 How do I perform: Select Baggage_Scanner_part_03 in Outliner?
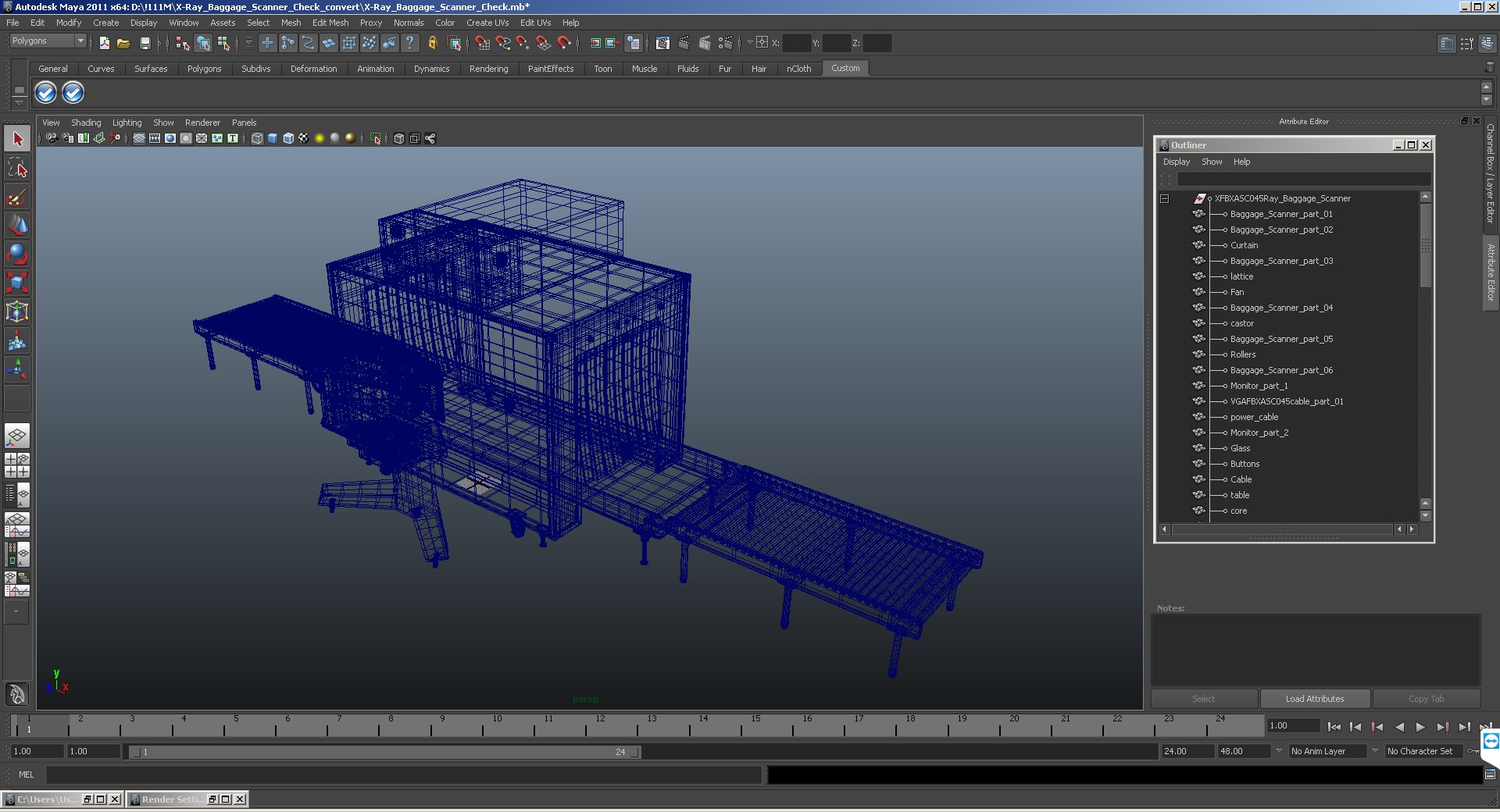1281,261
